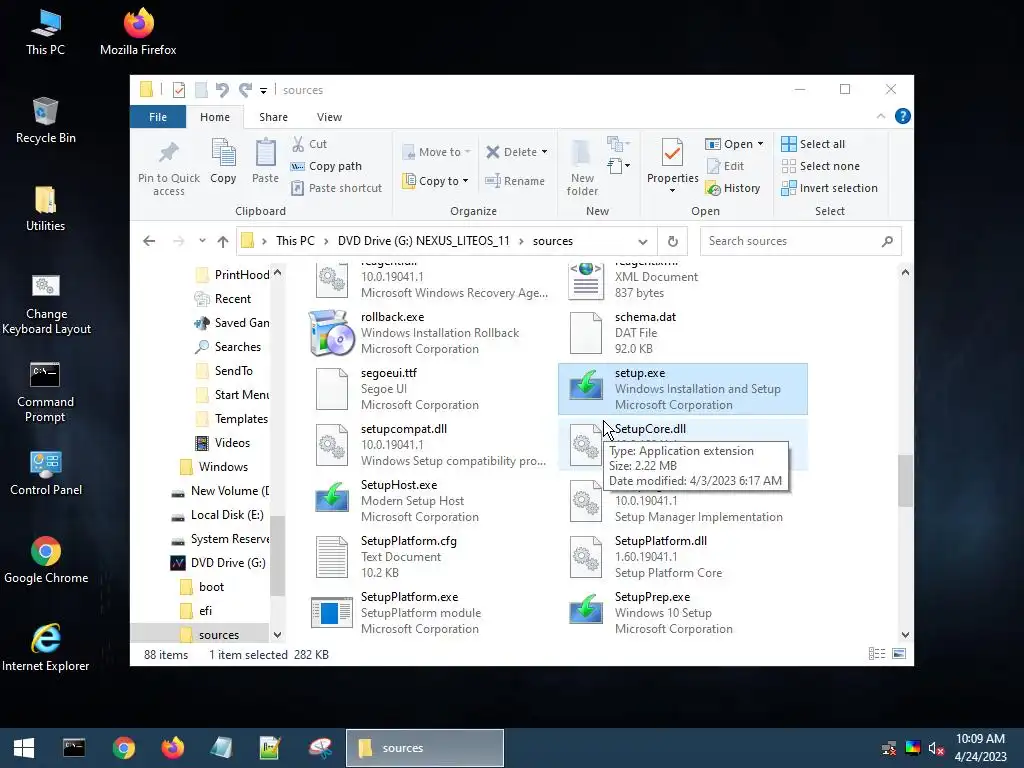Expand the Open dropdown arrow

[x=760, y=144]
